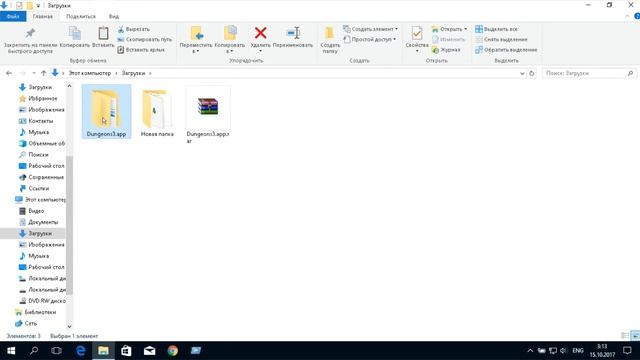Click the Pin to Quick Access icon
This screenshot has width=640, height=360.
pos(29,33)
